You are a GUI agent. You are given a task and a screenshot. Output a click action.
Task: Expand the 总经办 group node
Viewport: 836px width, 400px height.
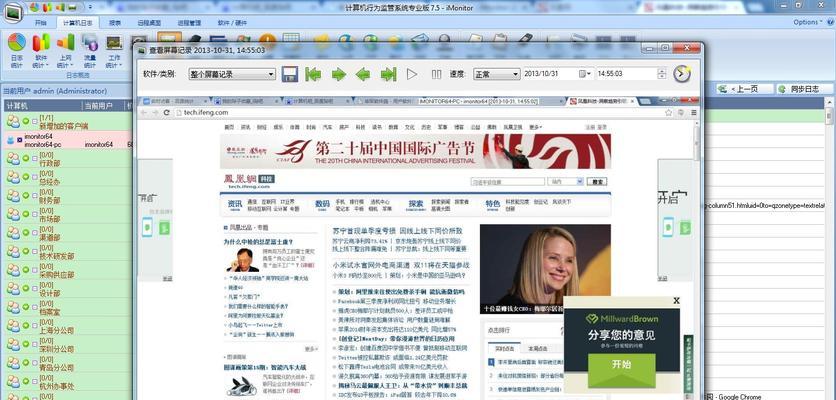coord(35,177)
